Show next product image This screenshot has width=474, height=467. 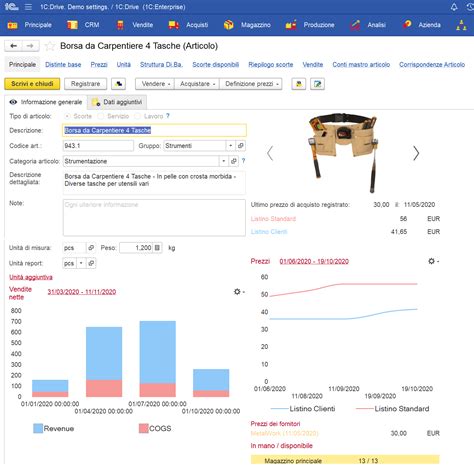416,153
